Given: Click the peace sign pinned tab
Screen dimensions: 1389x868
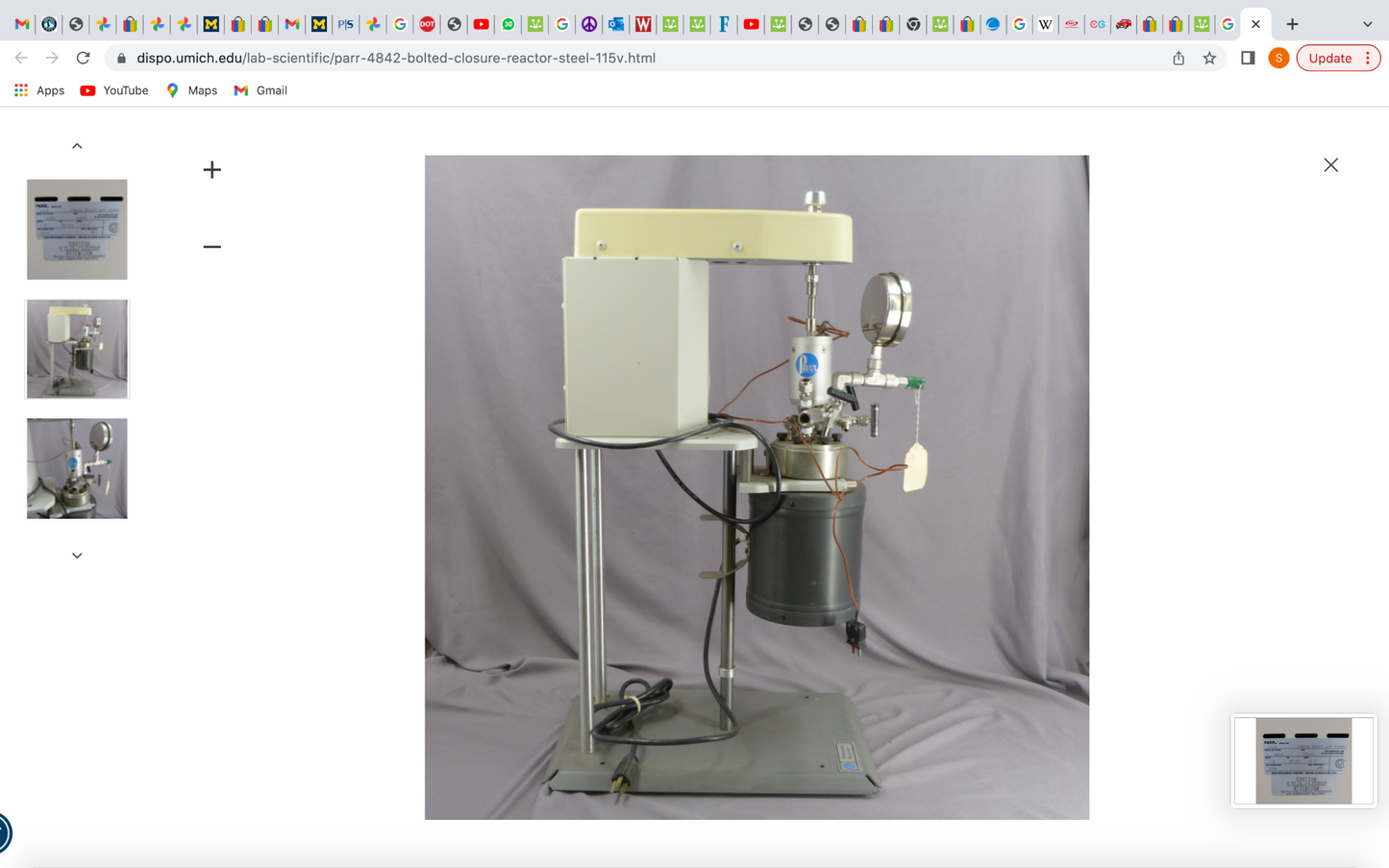Looking at the screenshot, I should (x=588, y=24).
